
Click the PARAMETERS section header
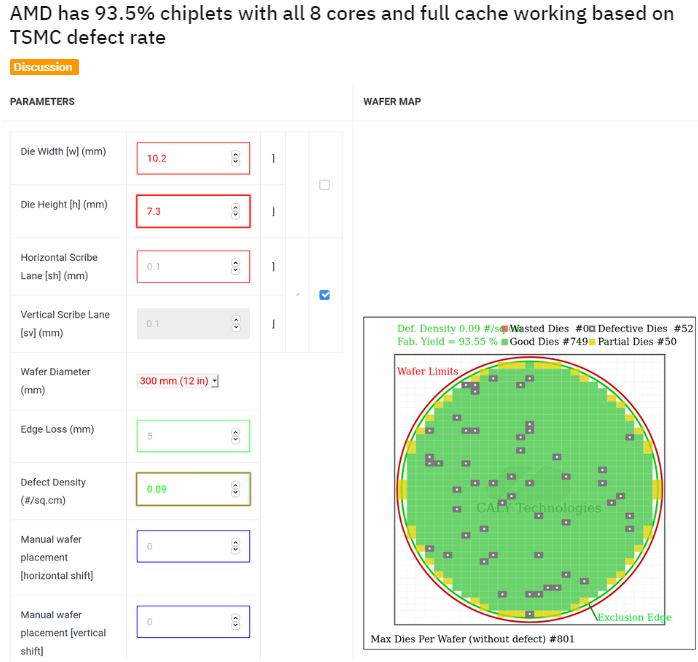(42, 102)
